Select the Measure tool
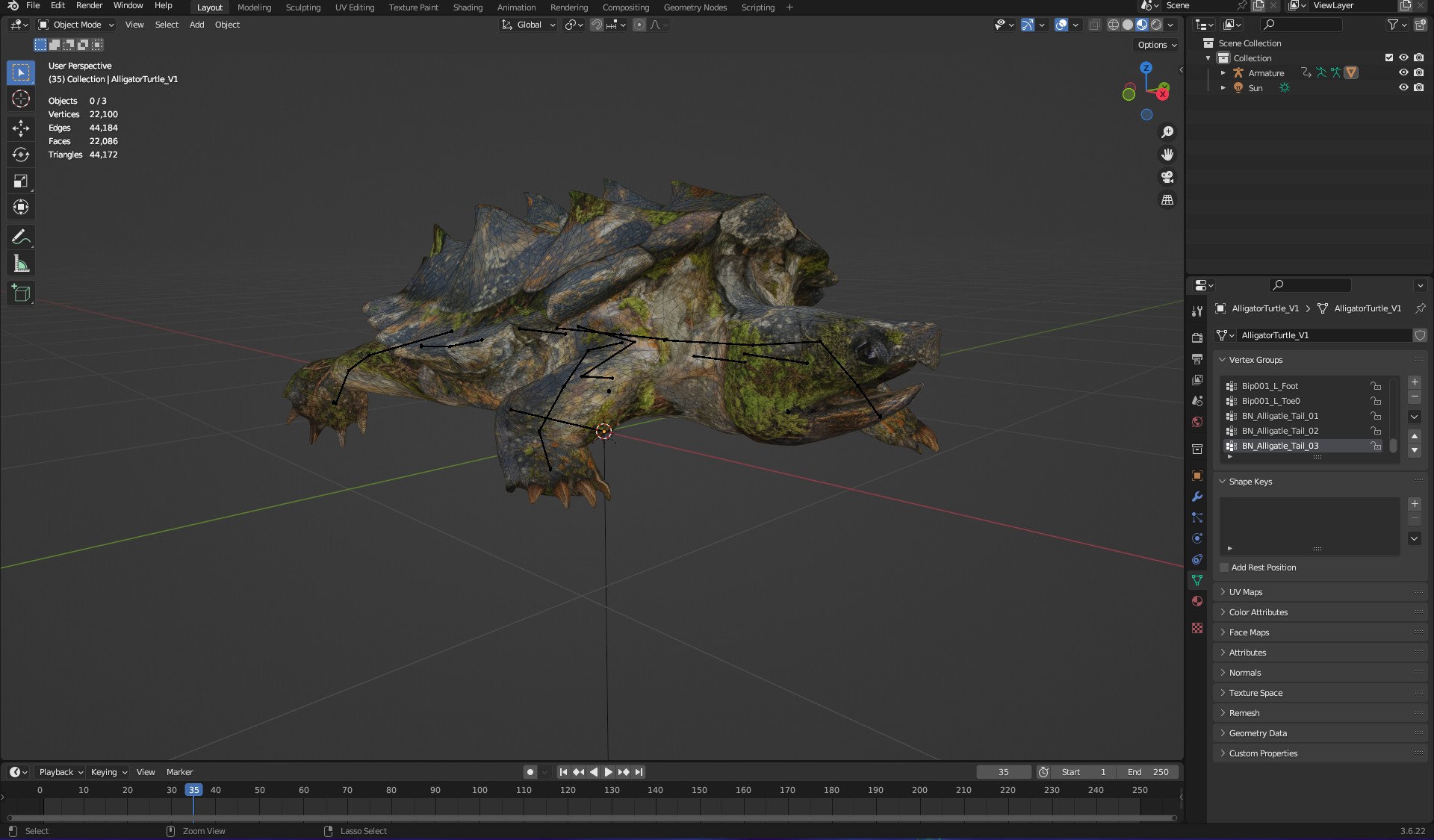Image resolution: width=1434 pixels, height=840 pixels. (21, 264)
